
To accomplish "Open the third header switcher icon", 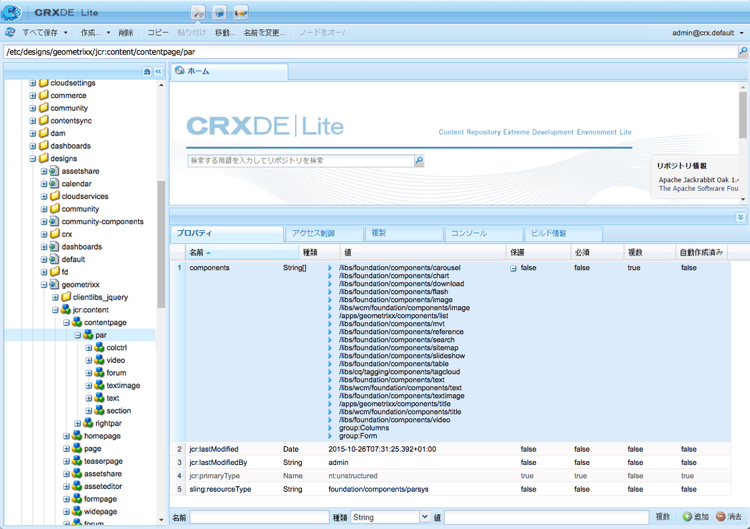I will (241, 12).
